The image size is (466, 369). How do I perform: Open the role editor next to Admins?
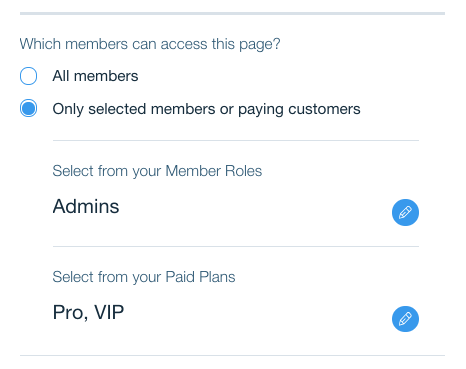pyautogui.click(x=405, y=212)
